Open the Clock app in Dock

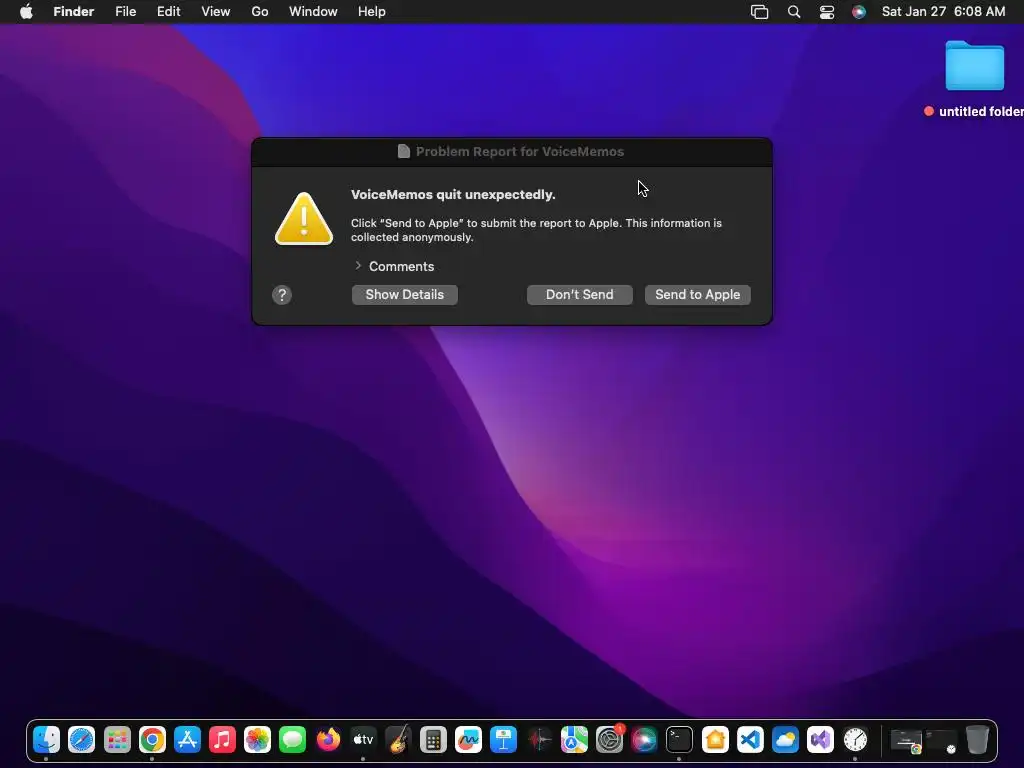click(x=855, y=740)
